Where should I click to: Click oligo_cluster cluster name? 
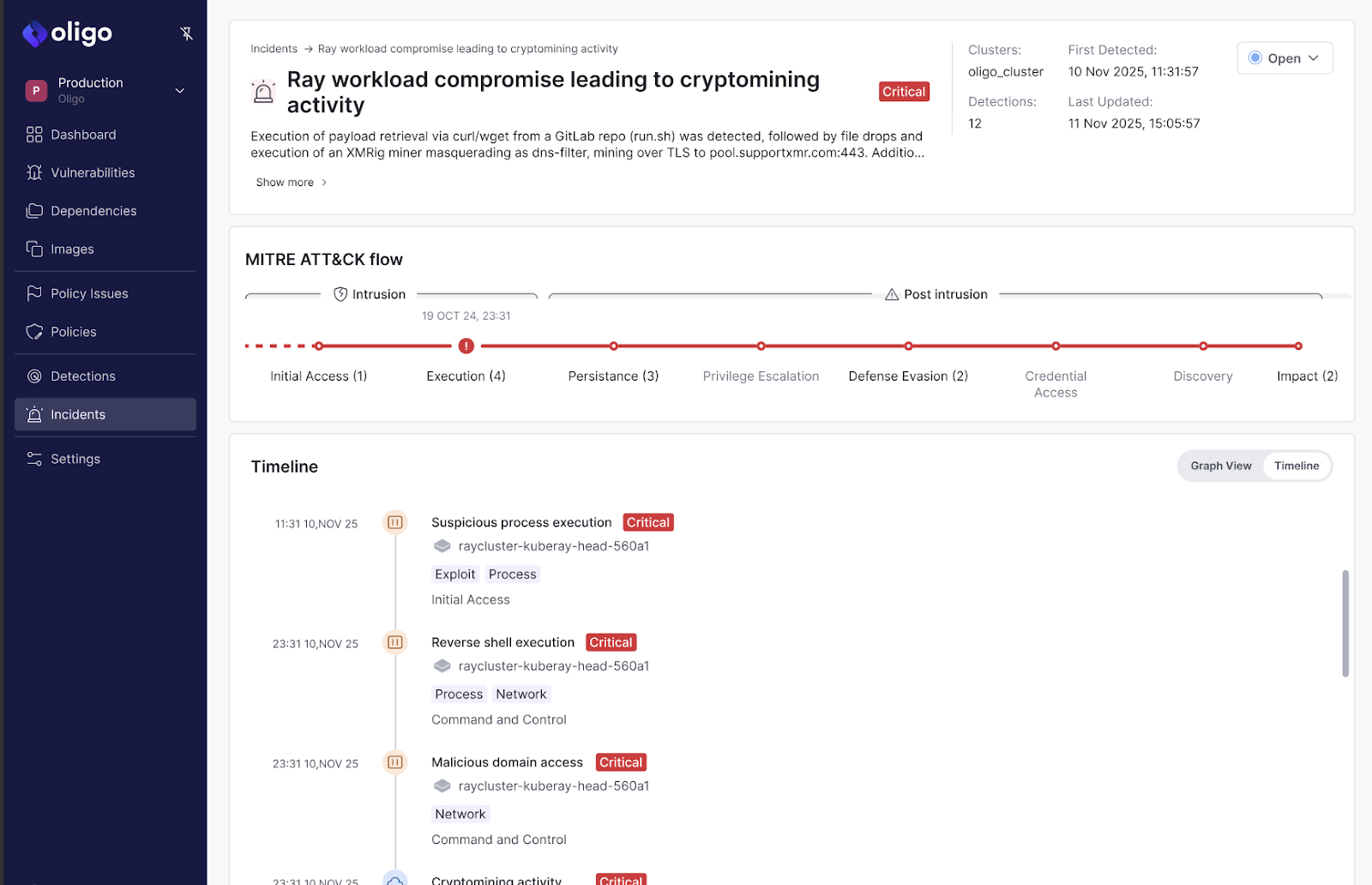pyautogui.click(x=1006, y=72)
